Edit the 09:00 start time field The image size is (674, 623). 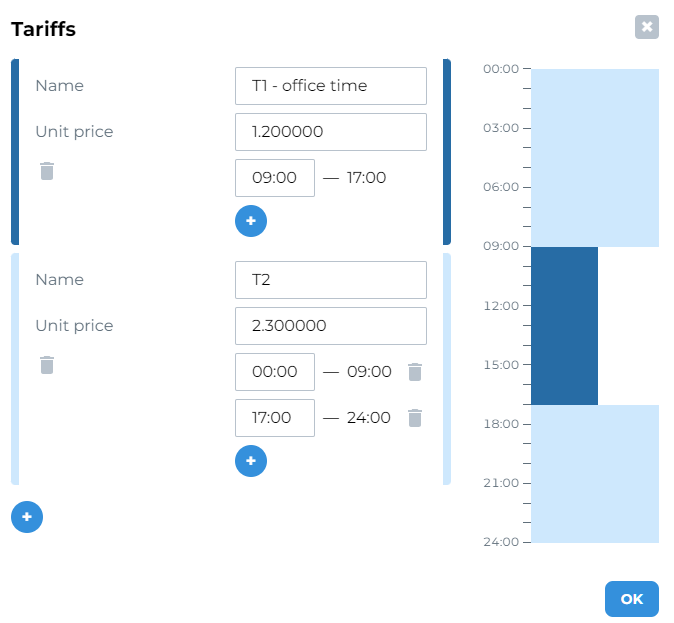[275, 178]
